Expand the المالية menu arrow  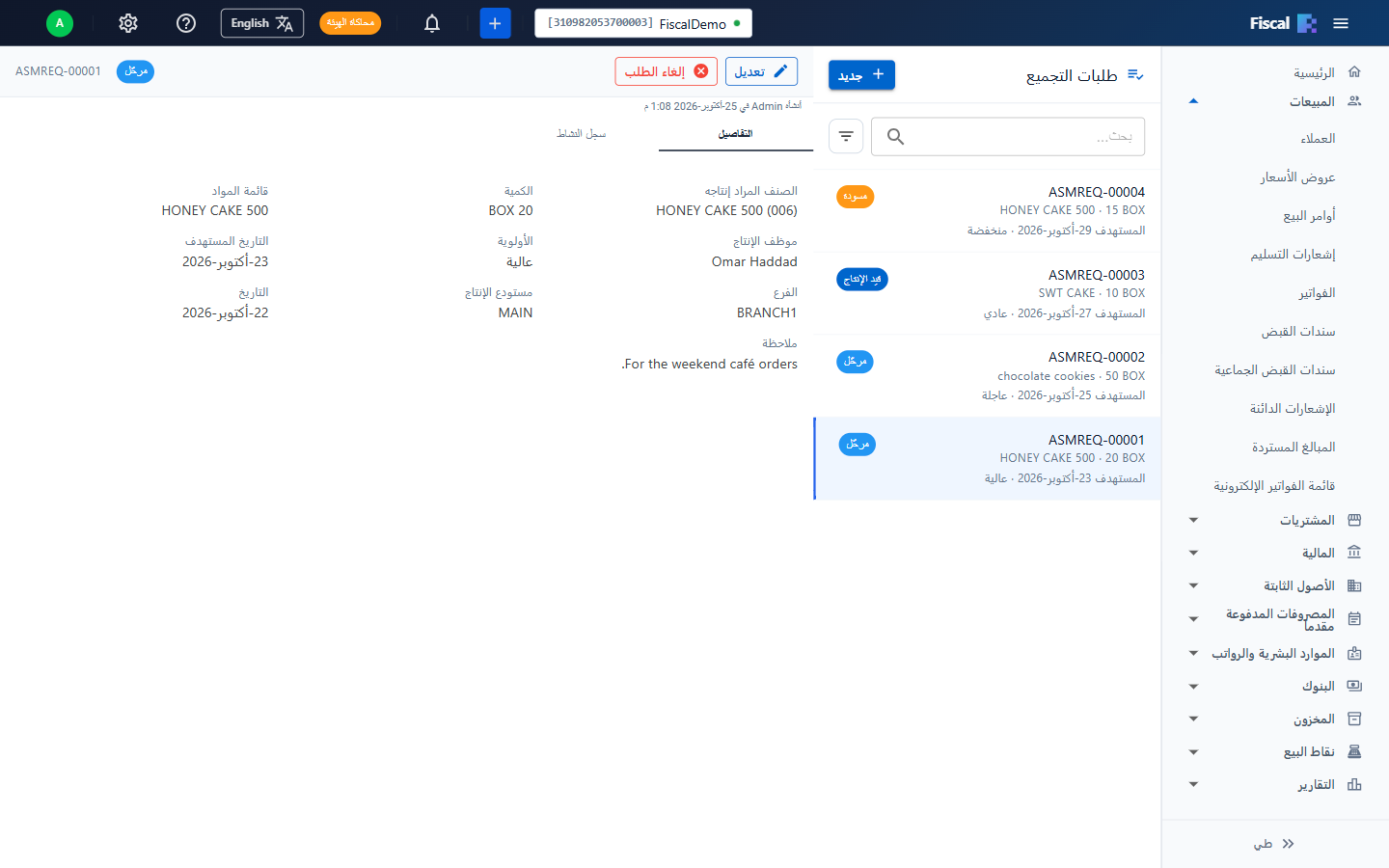pos(1193,553)
